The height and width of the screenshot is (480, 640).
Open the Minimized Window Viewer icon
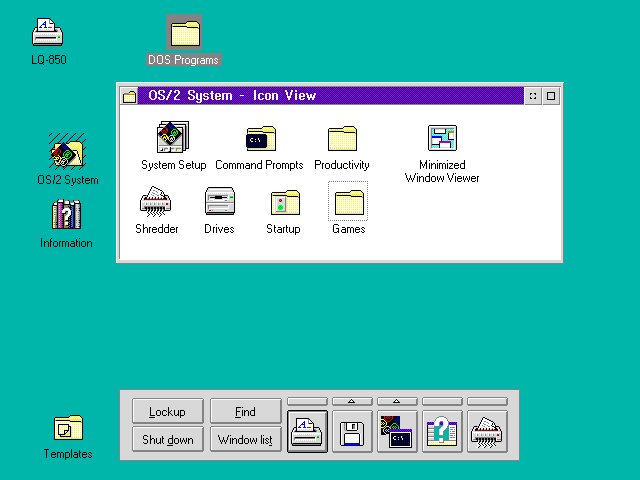coord(442,138)
